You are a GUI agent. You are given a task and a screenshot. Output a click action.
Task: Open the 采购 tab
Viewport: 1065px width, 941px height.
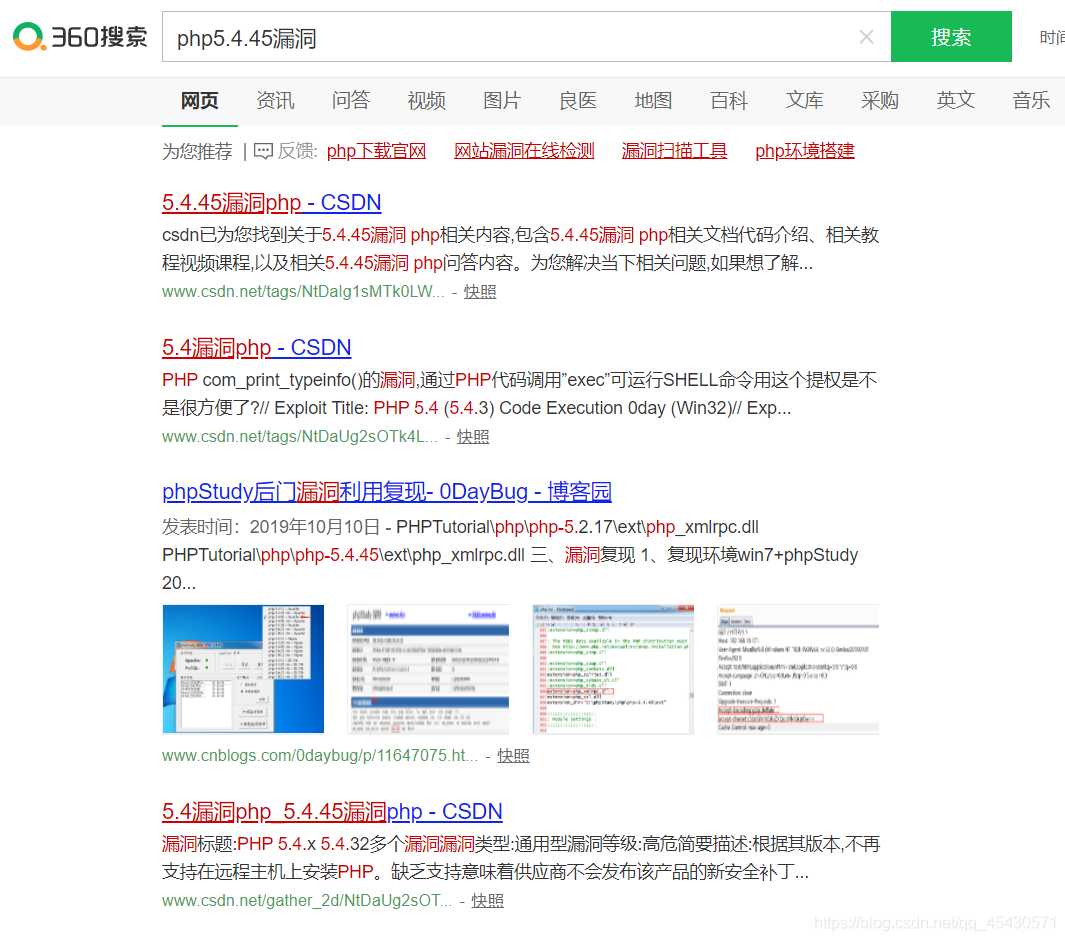(x=880, y=101)
